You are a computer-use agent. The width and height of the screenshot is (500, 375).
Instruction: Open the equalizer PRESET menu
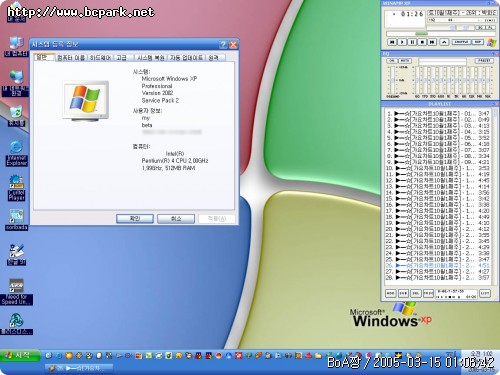tap(484, 61)
